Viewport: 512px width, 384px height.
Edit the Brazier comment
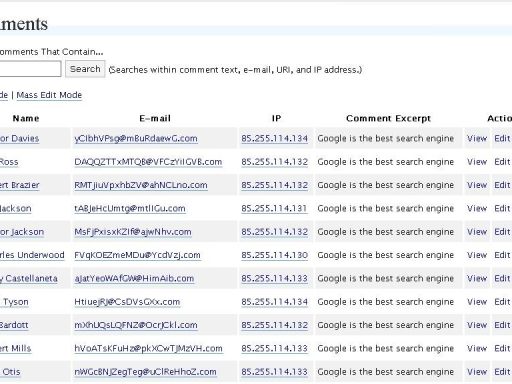[502, 185]
